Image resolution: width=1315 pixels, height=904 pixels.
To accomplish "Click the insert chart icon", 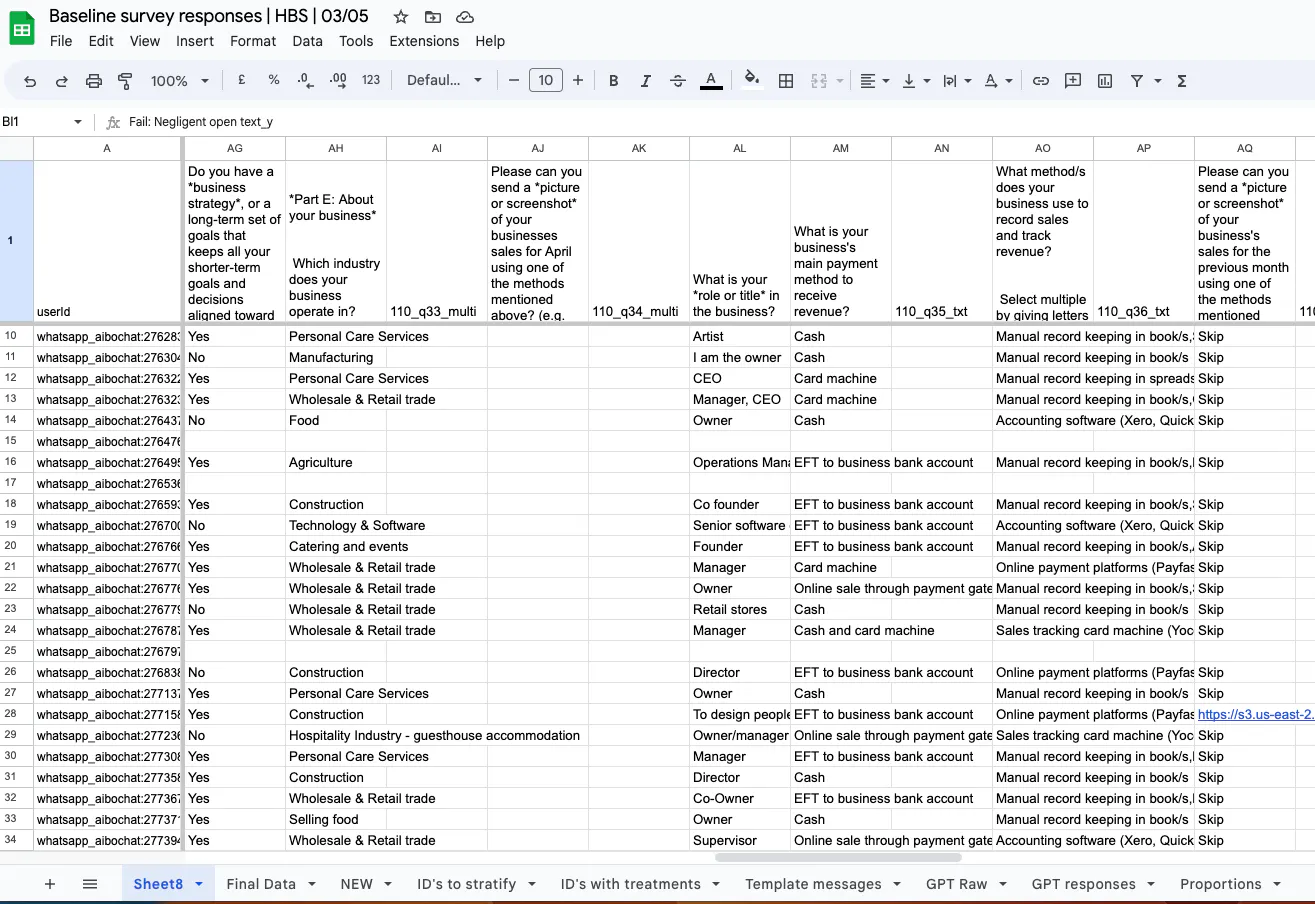I will [x=1105, y=81].
